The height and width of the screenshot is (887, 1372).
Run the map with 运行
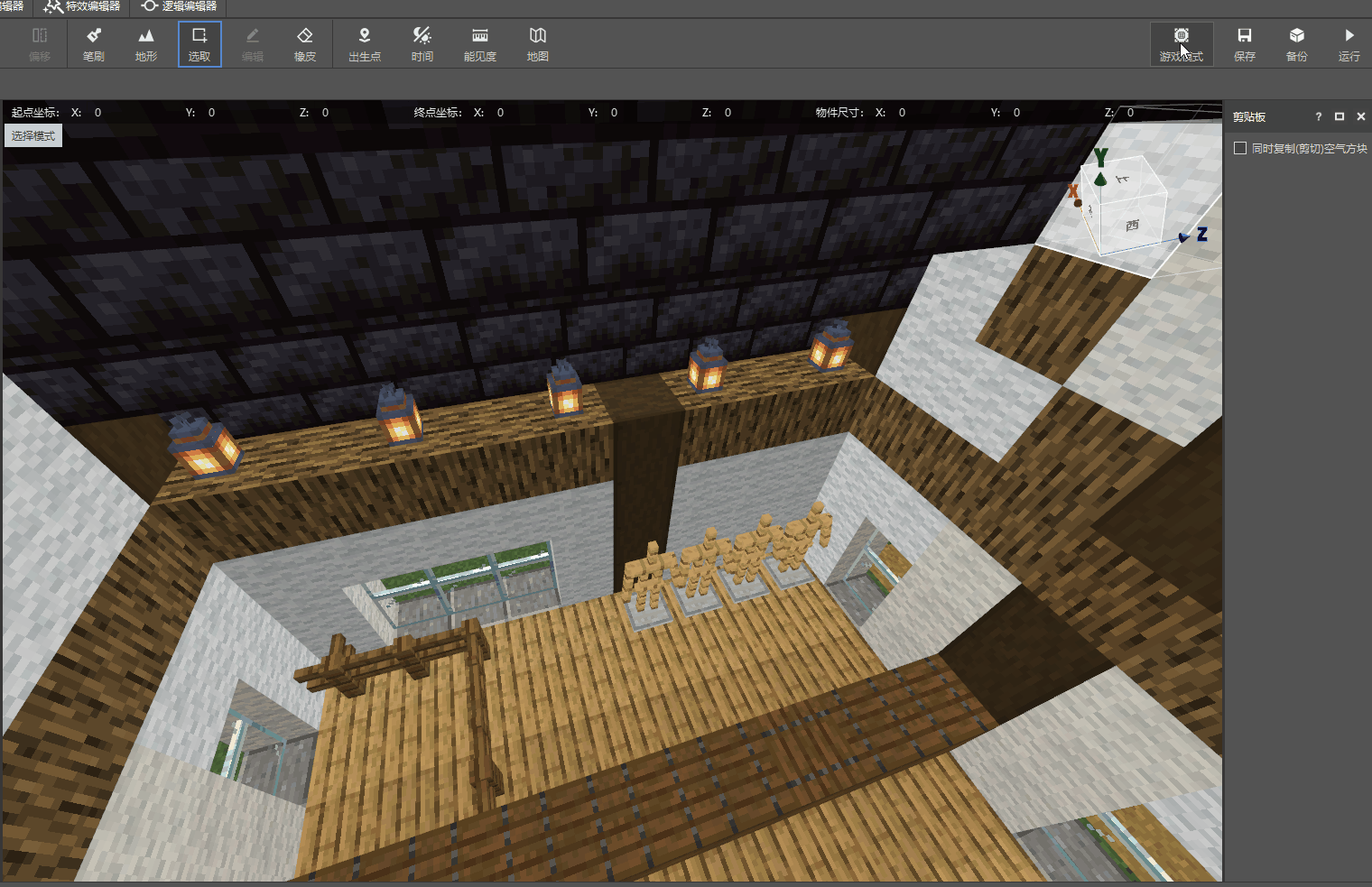tap(1349, 44)
